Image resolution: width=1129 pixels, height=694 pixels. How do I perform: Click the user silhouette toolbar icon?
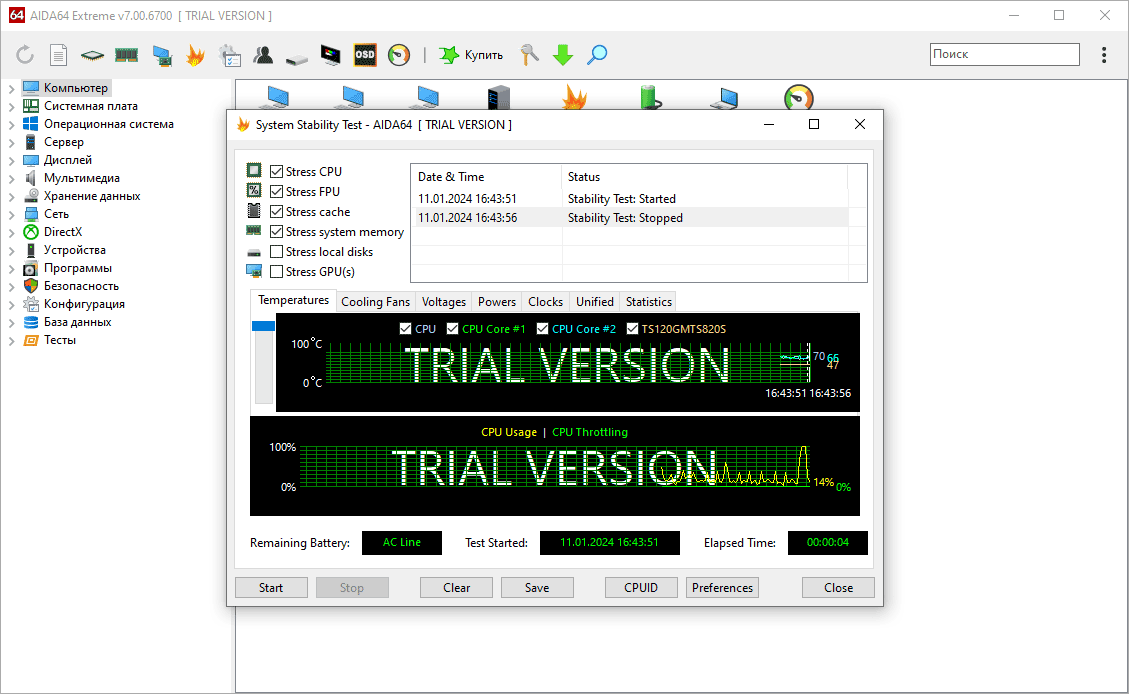pyautogui.click(x=263, y=55)
